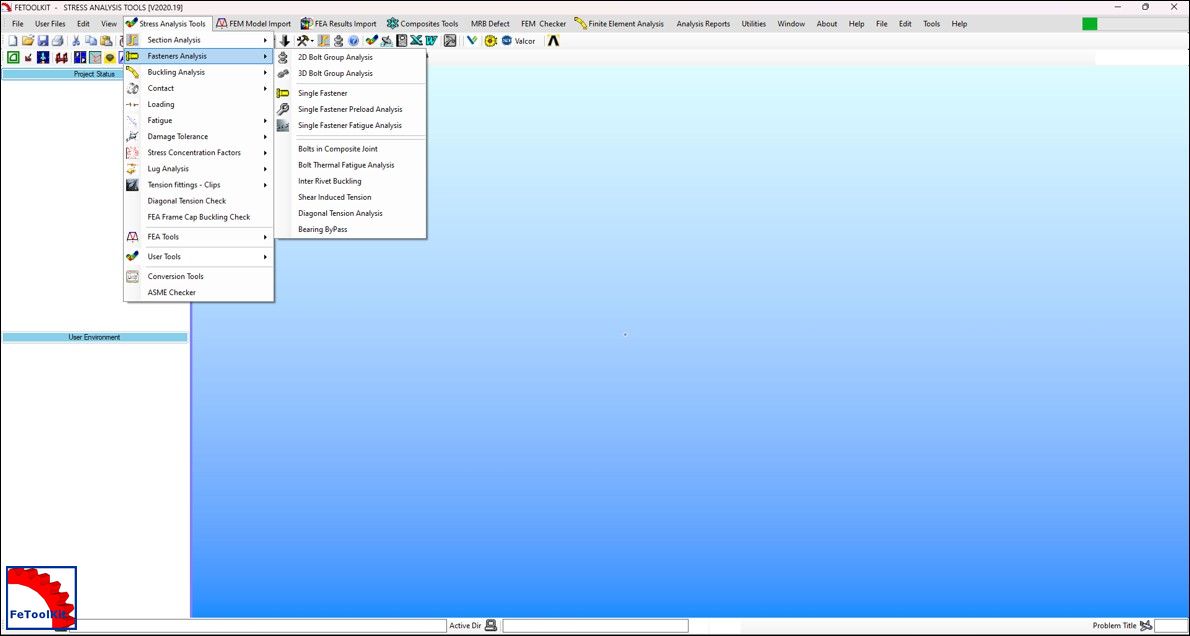Select Diagonal Tension Analysis
The image size is (1190, 636).
pyautogui.click(x=351, y=213)
